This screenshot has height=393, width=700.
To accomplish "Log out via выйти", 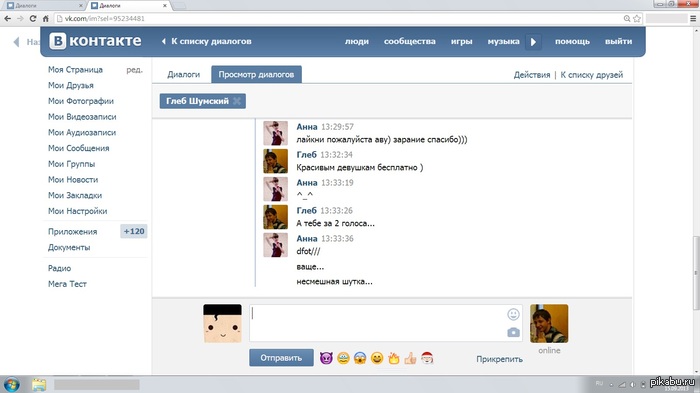I will (x=618, y=41).
